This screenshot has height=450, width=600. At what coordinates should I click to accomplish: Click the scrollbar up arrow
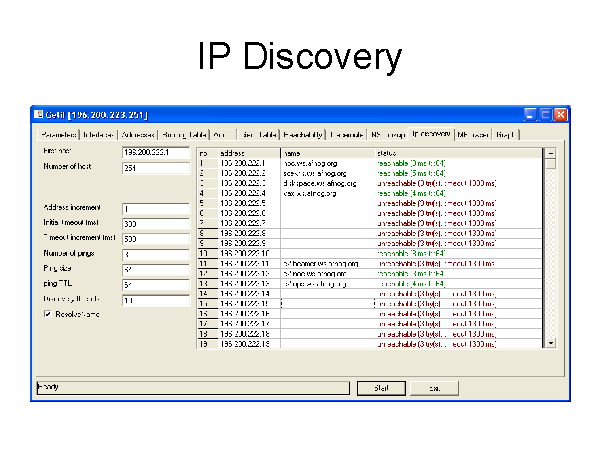(549, 154)
